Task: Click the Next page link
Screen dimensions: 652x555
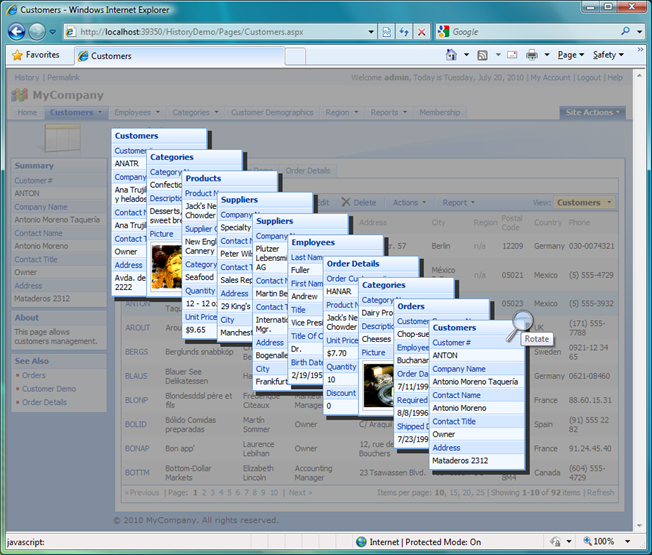Action: (299, 493)
